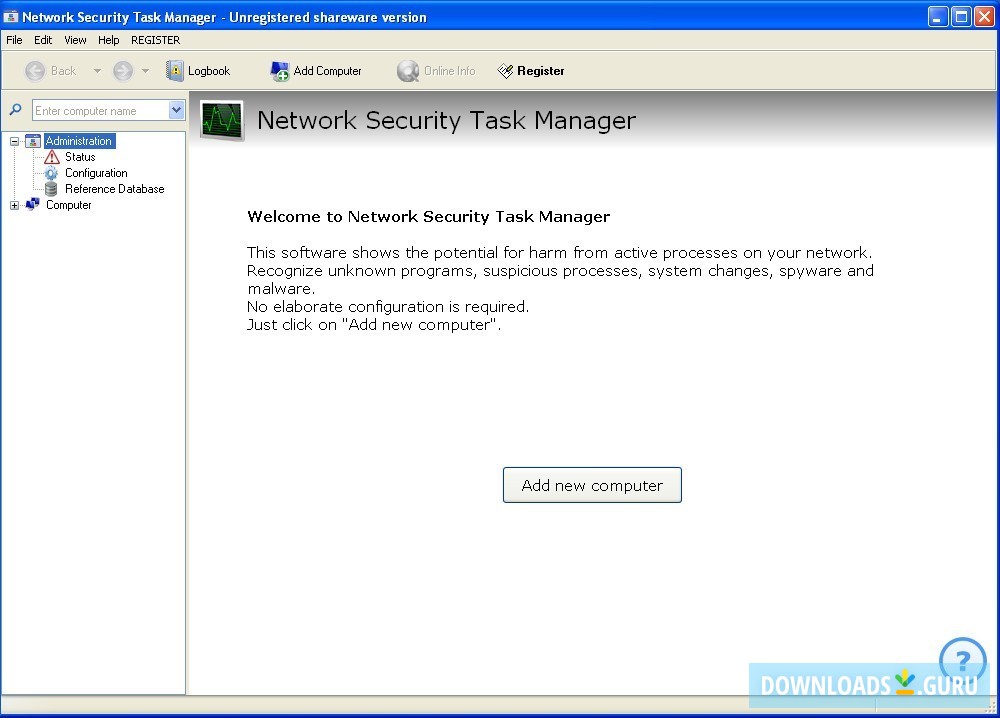Select the Status warning icon in tree

[51, 157]
